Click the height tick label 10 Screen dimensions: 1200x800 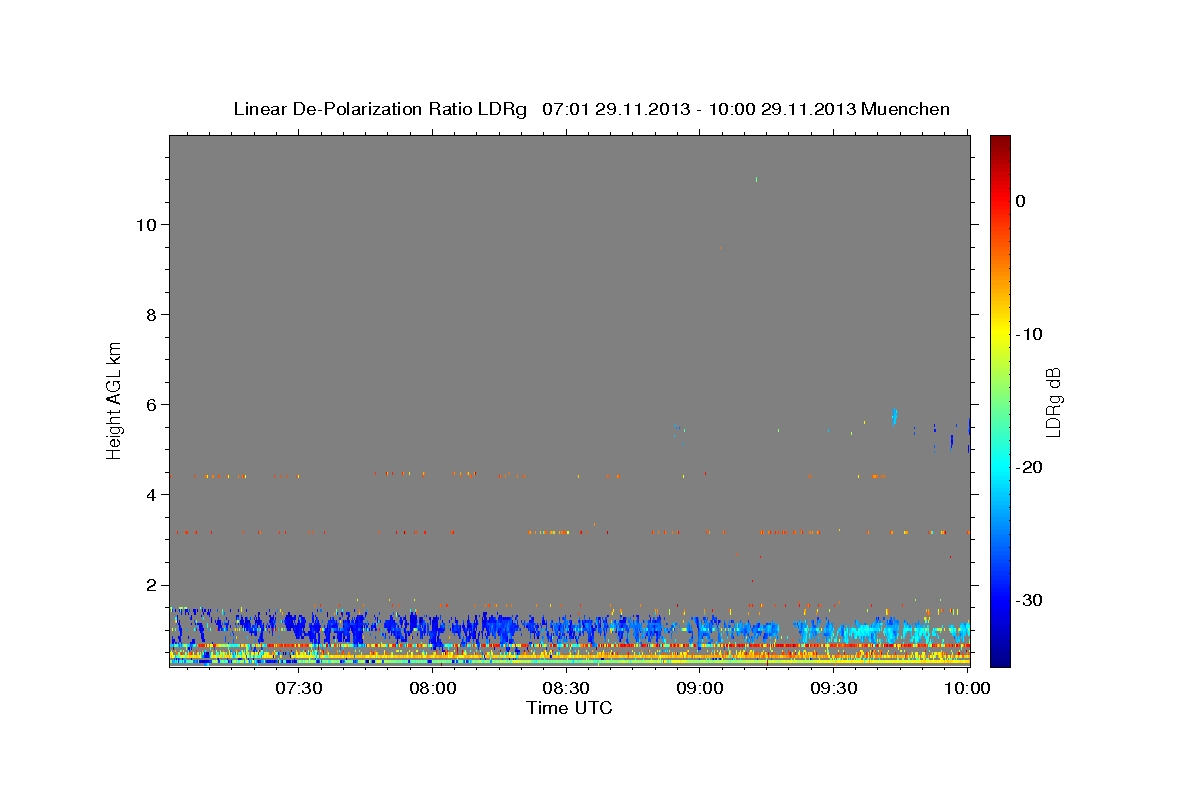tap(145, 225)
